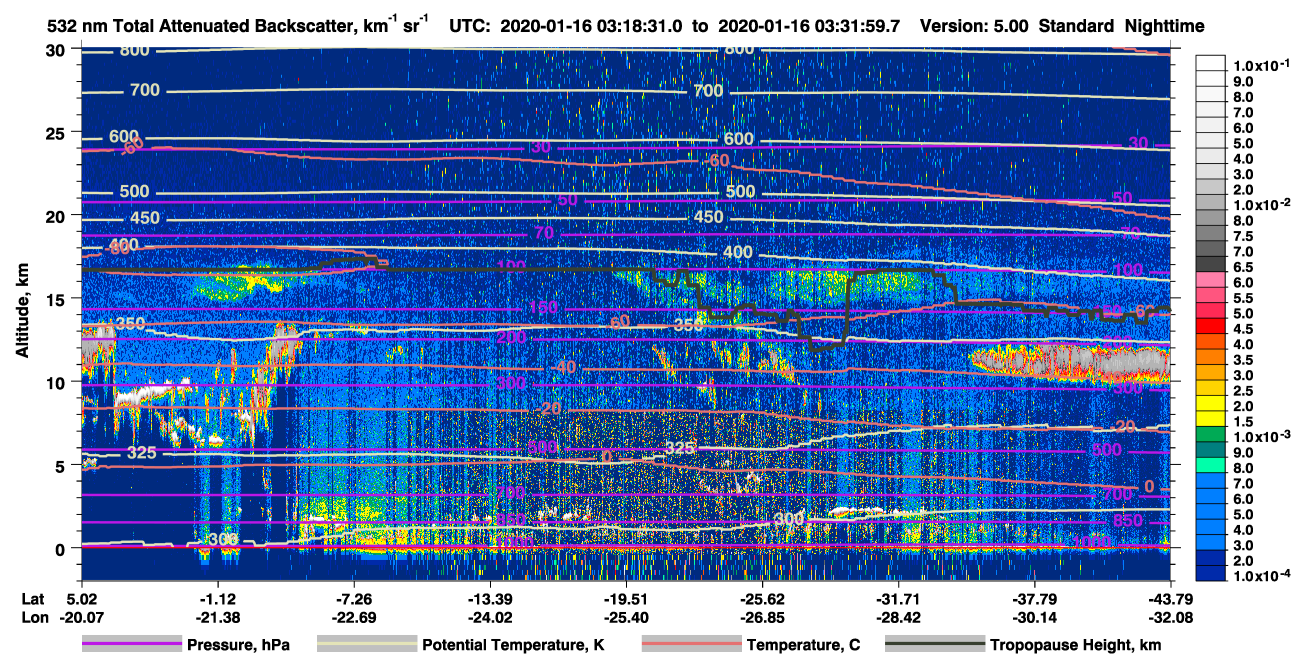
Task: Click the 'Temperature, C' legend label
Action: point(803,645)
